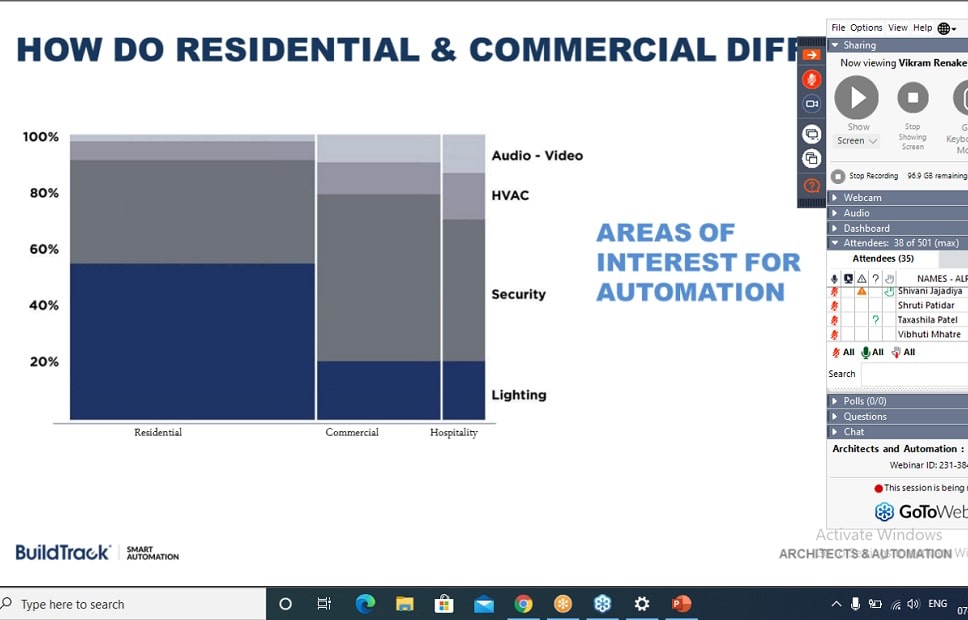Click the webcam camera icon in side strip
This screenshot has height=620, width=968.
tap(811, 104)
